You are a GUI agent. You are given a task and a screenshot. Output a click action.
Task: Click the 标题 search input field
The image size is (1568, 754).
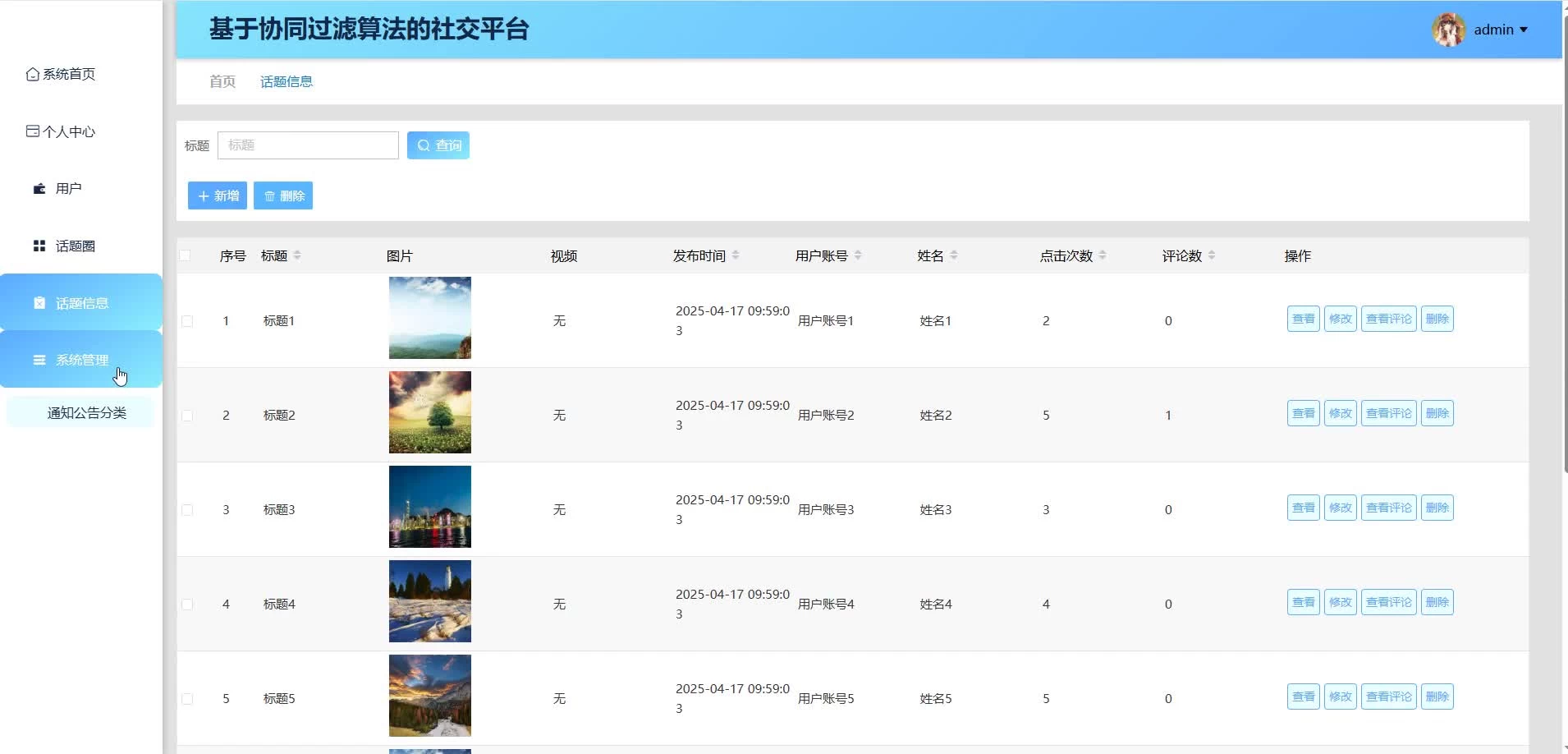click(308, 145)
